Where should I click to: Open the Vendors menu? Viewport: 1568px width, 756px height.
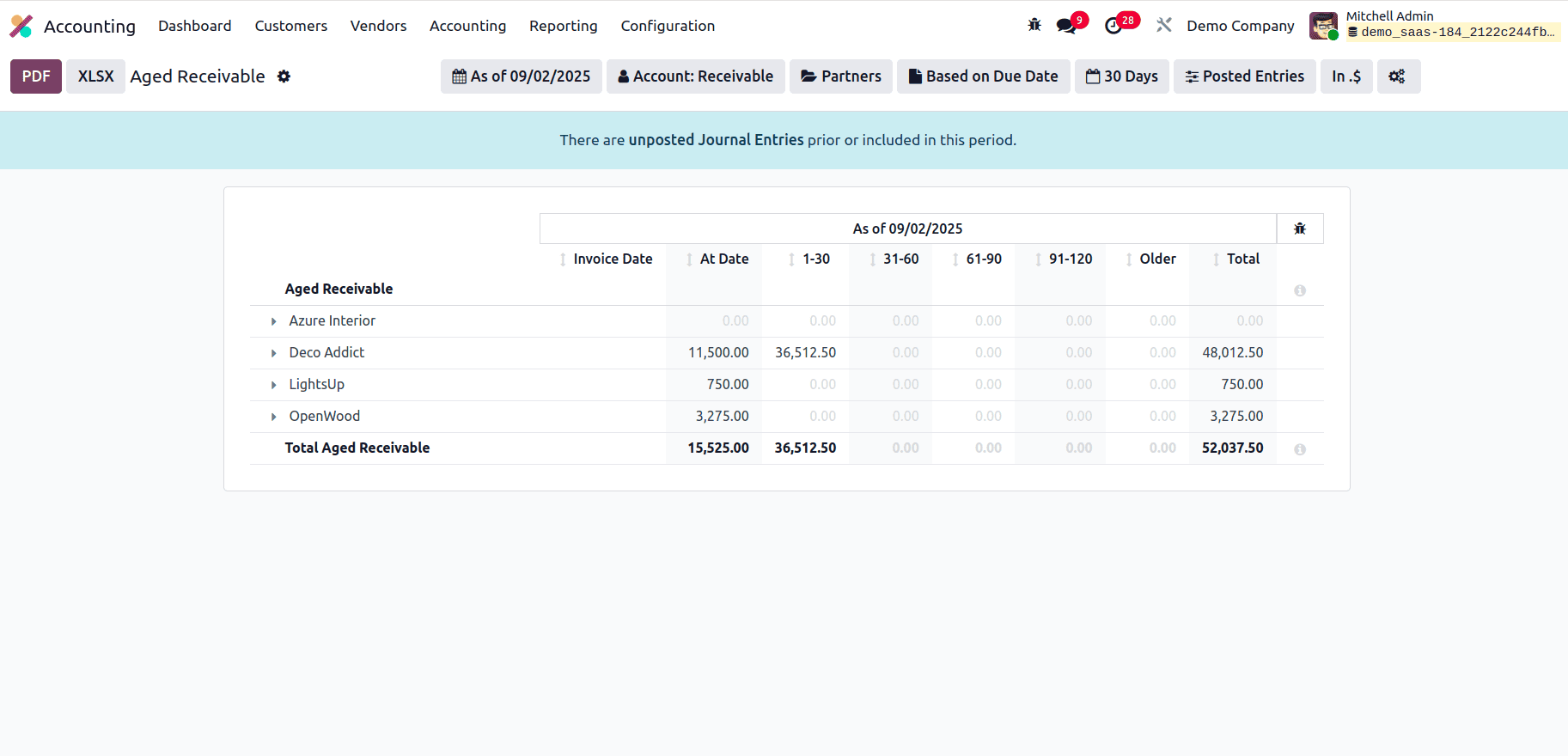point(379,26)
